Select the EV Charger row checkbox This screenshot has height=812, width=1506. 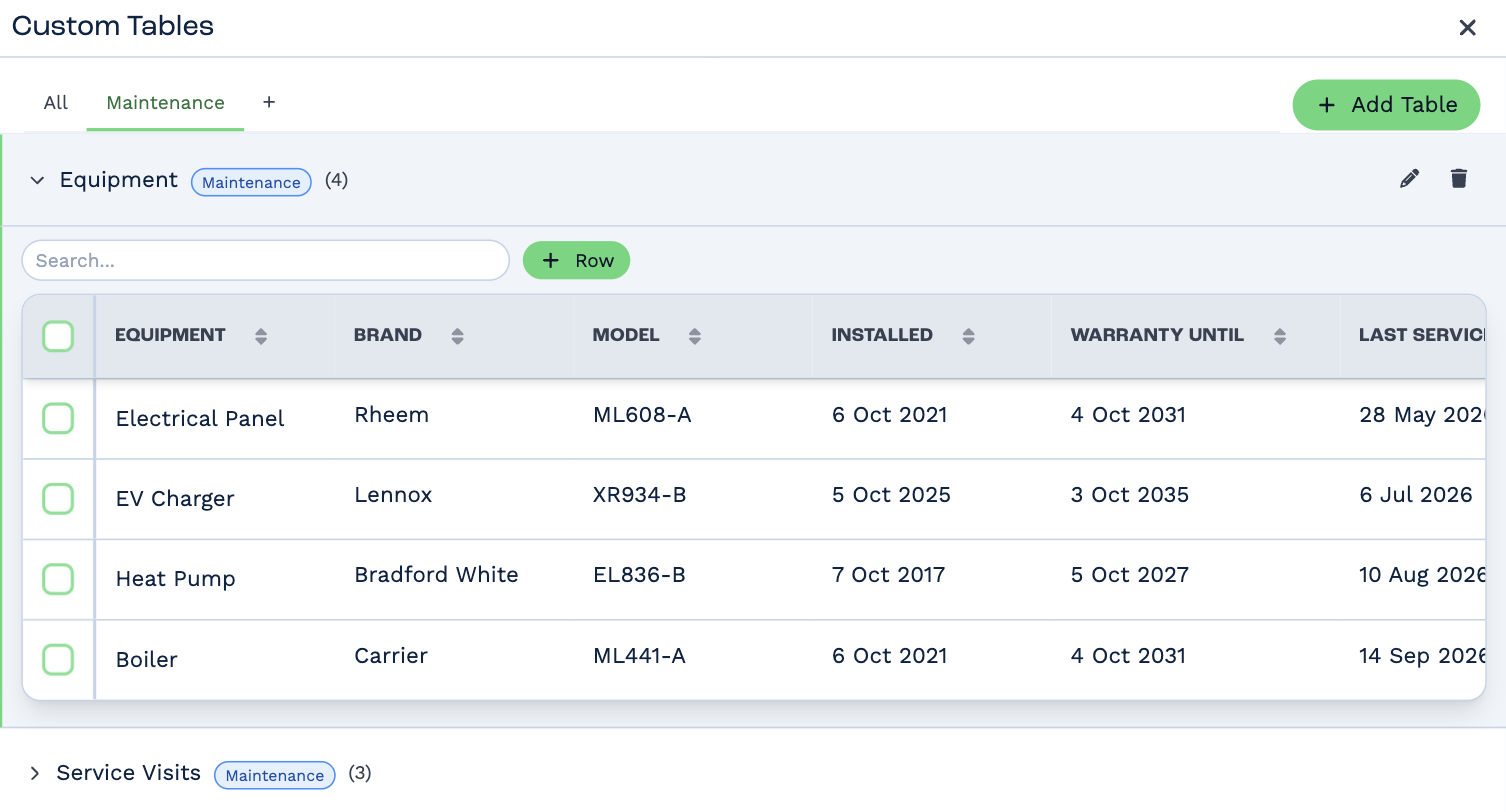pyautogui.click(x=58, y=498)
